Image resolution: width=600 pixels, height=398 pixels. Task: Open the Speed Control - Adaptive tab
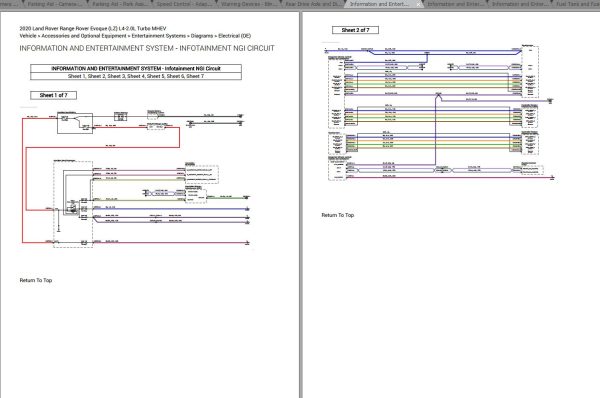click(x=184, y=4)
